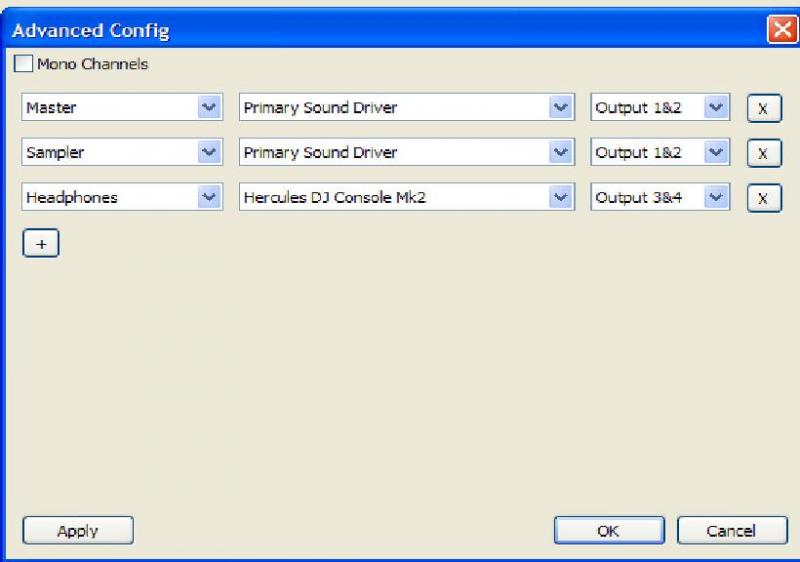The width and height of the screenshot is (800, 562).
Task: Open the Master channel dropdown
Action: coord(122,107)
